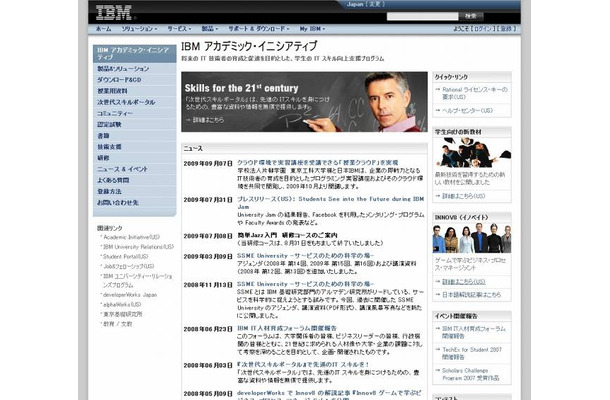Open the SSME University link dated 2008年11月13日
Image resolution: width=610 pixels, height=400 pixels.
[x=306, y=284]
